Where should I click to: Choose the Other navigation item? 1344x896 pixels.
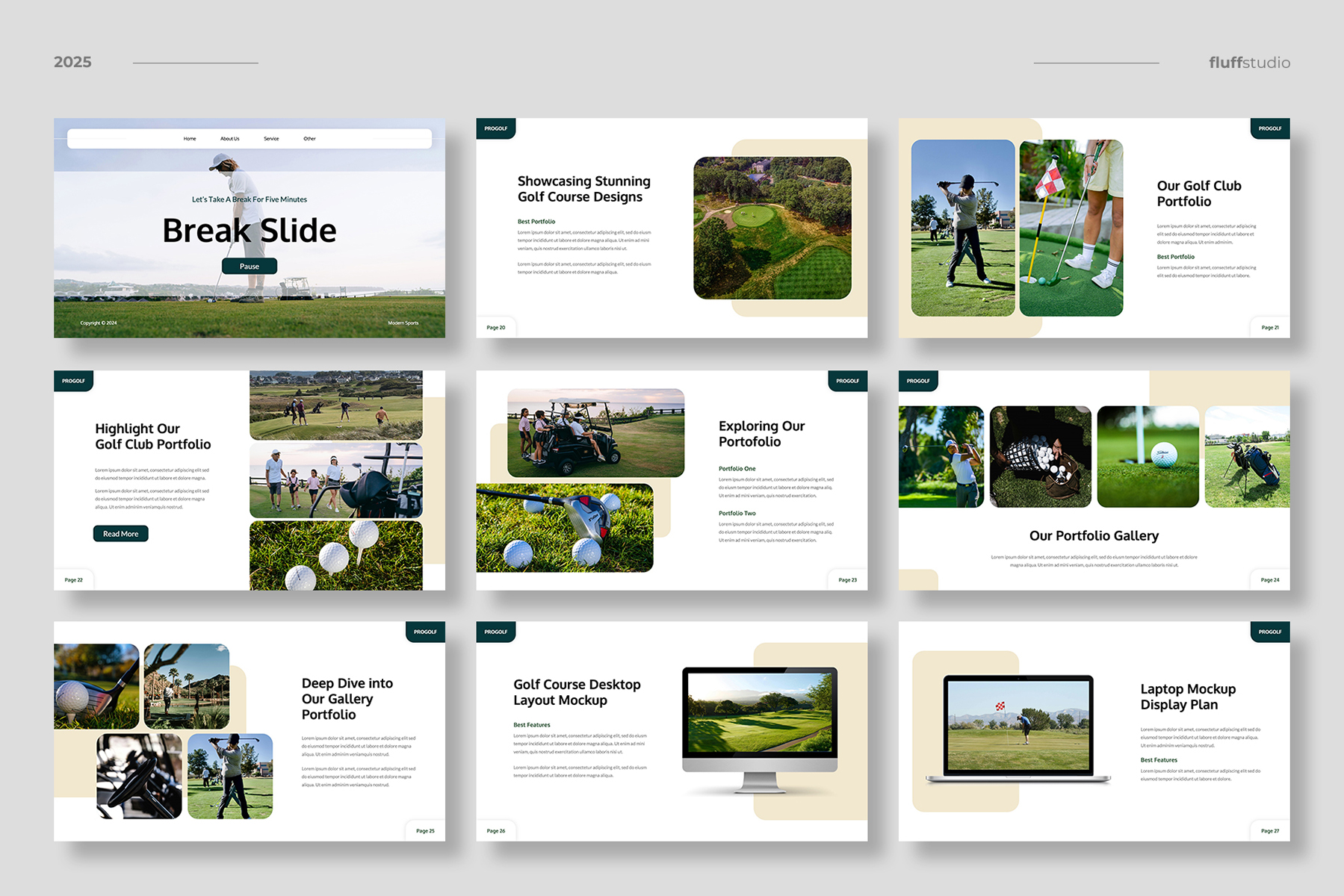click(x=309, y=139)
